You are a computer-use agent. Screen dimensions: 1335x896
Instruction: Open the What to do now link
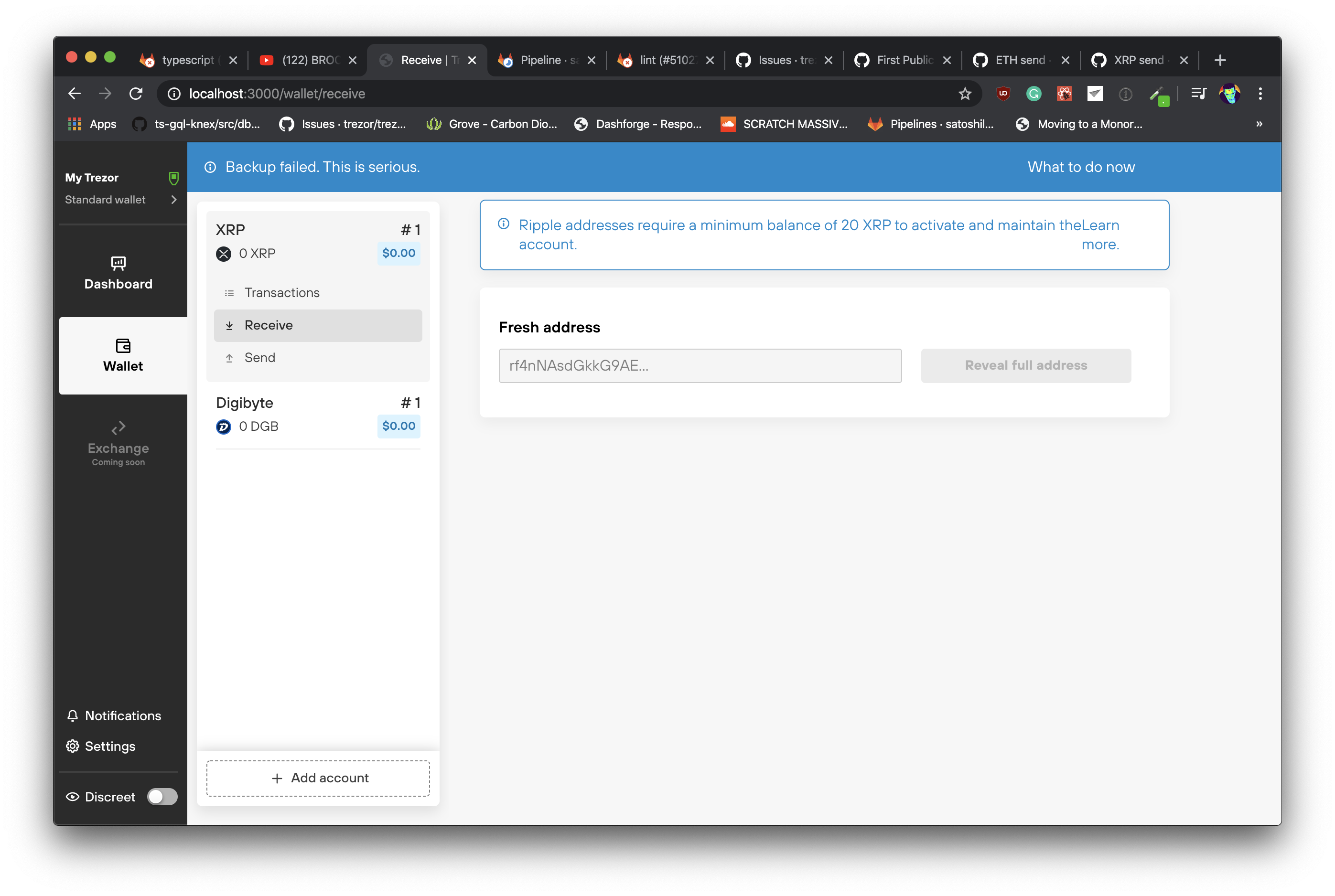click(x=1080, y=167)
